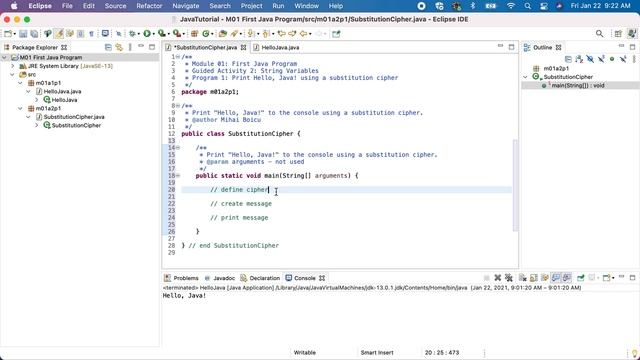Collapse the m01a1p1 package

pos(20,83)
